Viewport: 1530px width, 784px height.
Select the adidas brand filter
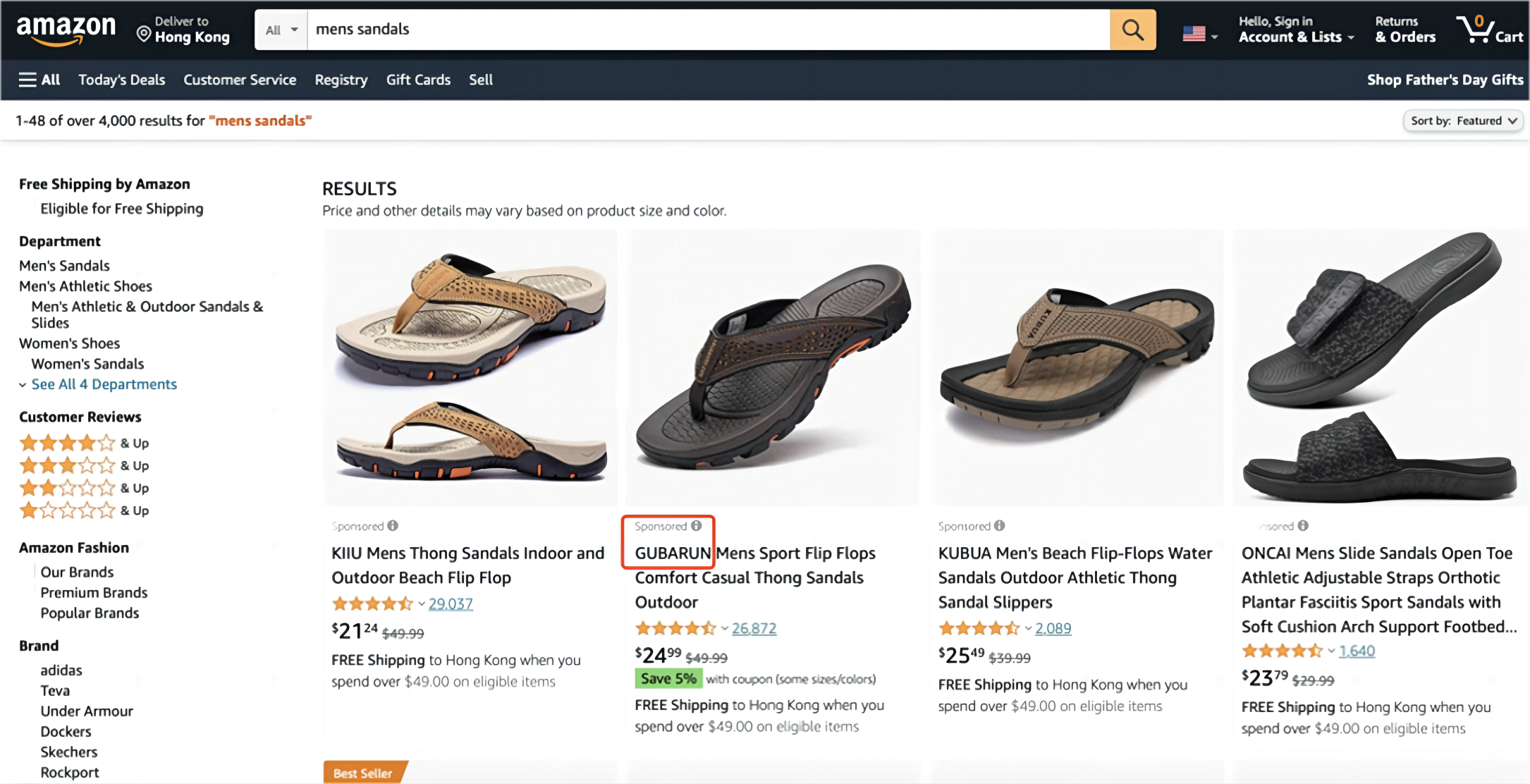point(61,670)
